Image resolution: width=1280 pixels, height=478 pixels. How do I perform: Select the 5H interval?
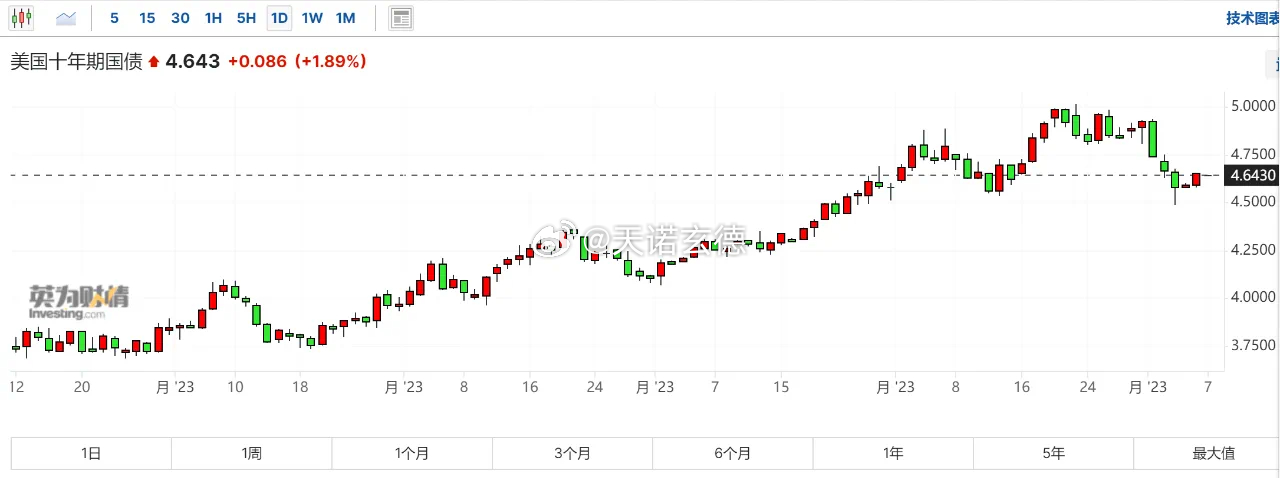pyautogui.click(x=246, y=18)
